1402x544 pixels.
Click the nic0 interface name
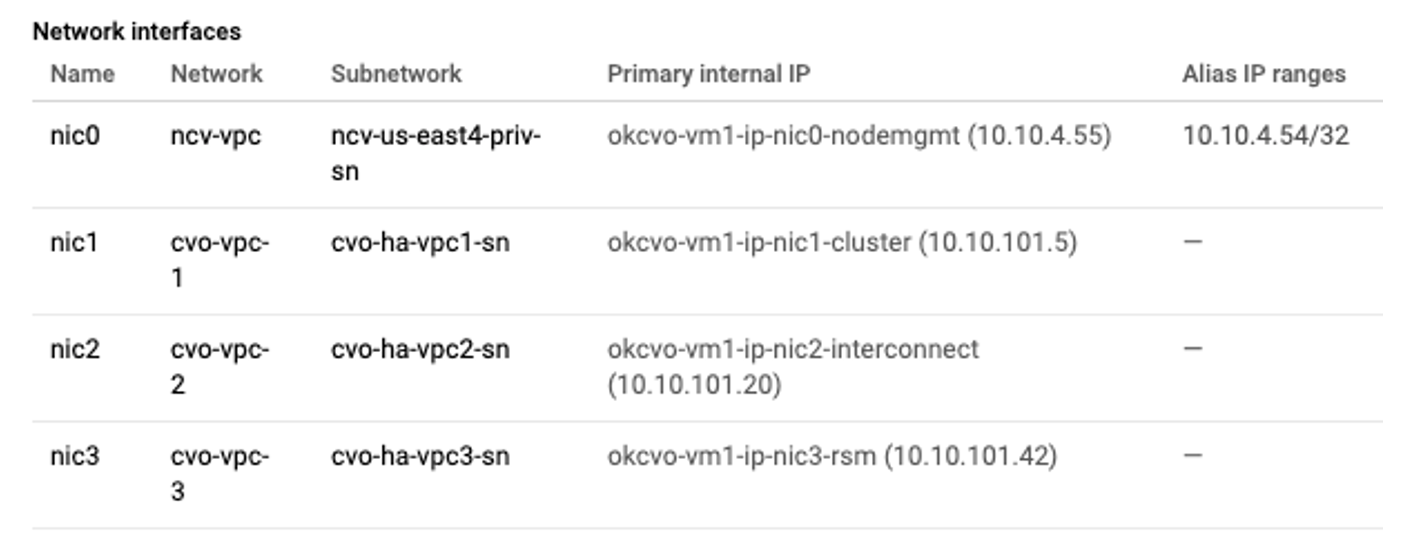coord(75,135)
